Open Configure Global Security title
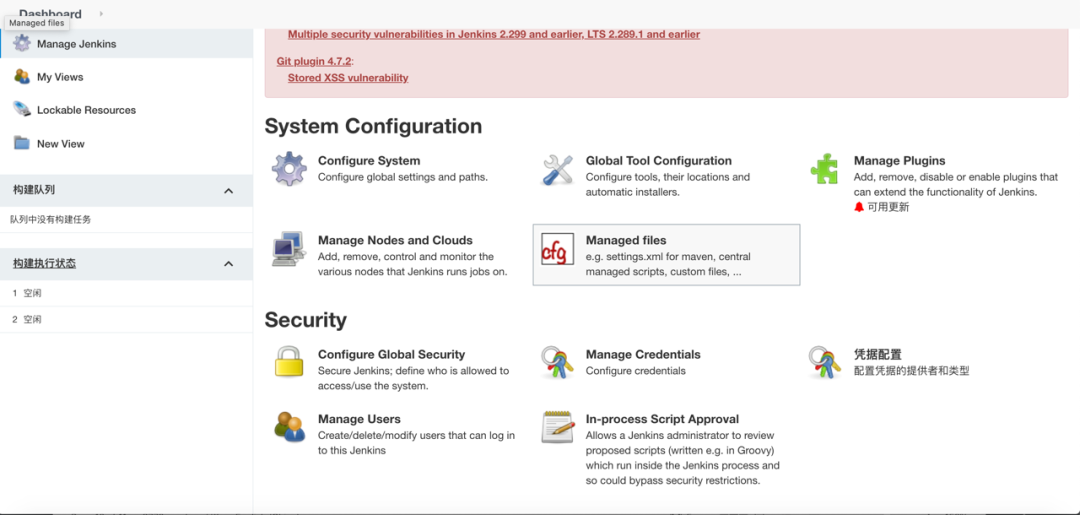Image resolution: width=1080 pixels, height=515 pixels. 391,355
